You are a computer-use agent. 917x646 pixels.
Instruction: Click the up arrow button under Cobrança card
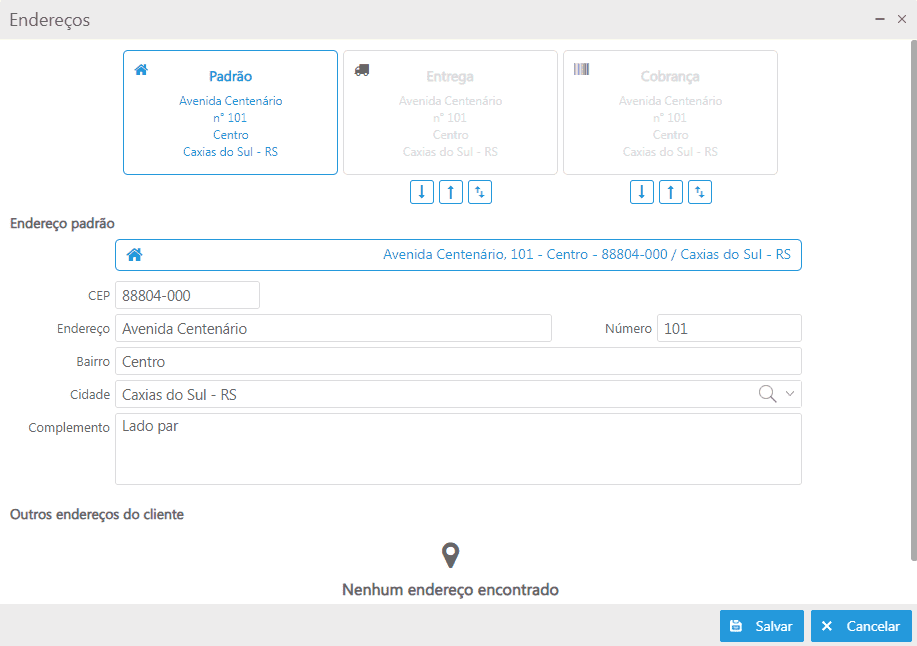671,192
